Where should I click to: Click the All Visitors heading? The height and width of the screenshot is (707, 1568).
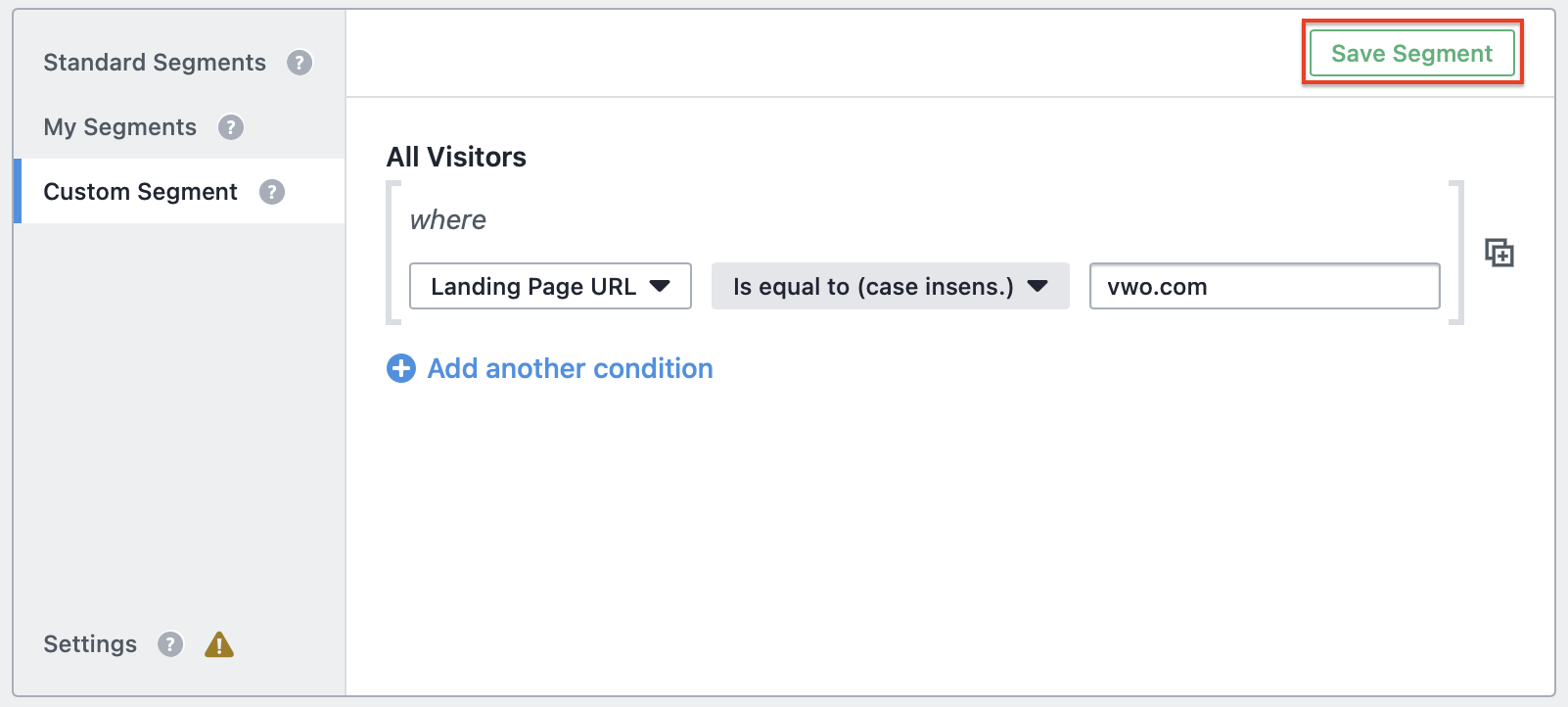tap(456, 157)
